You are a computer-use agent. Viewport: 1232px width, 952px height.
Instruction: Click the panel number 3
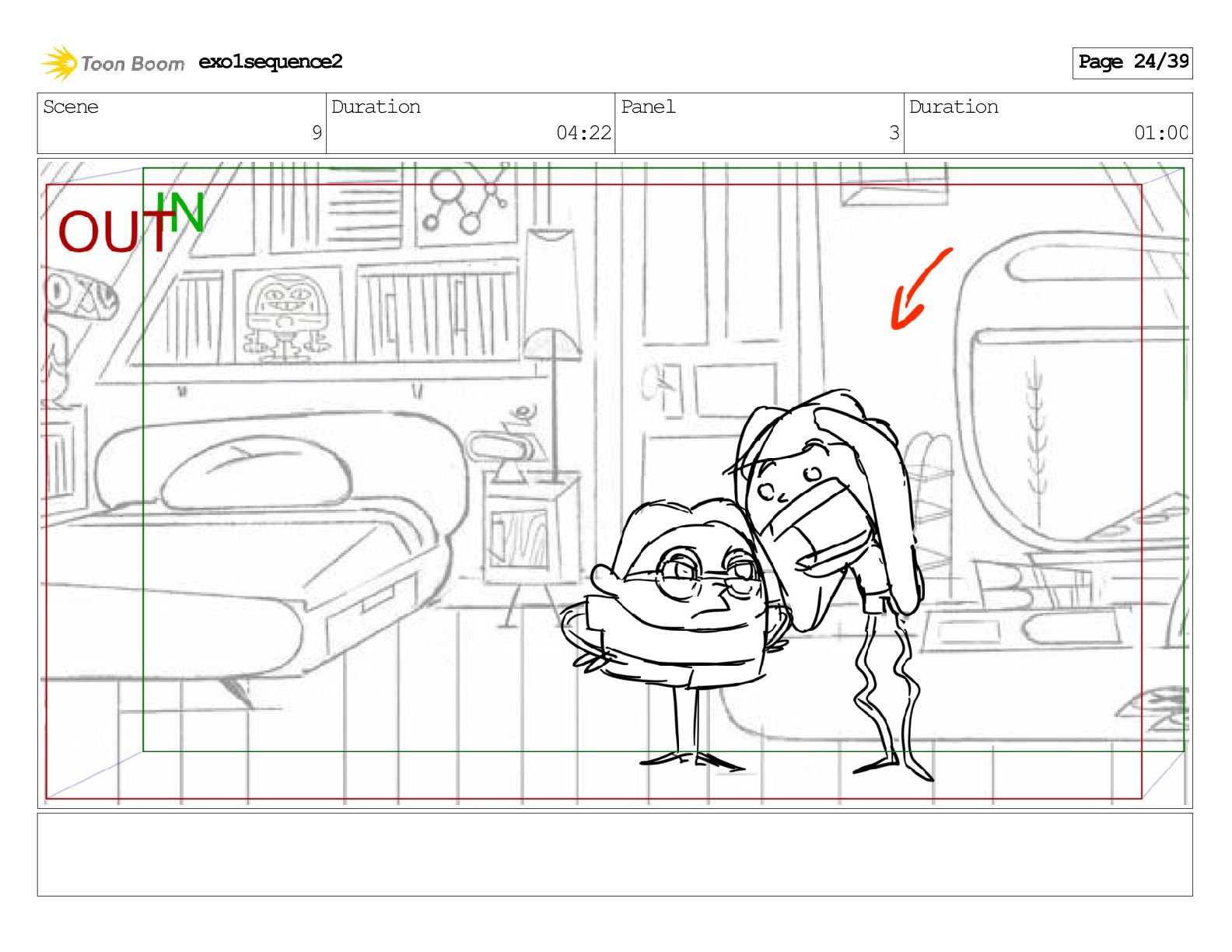[894, 133]
